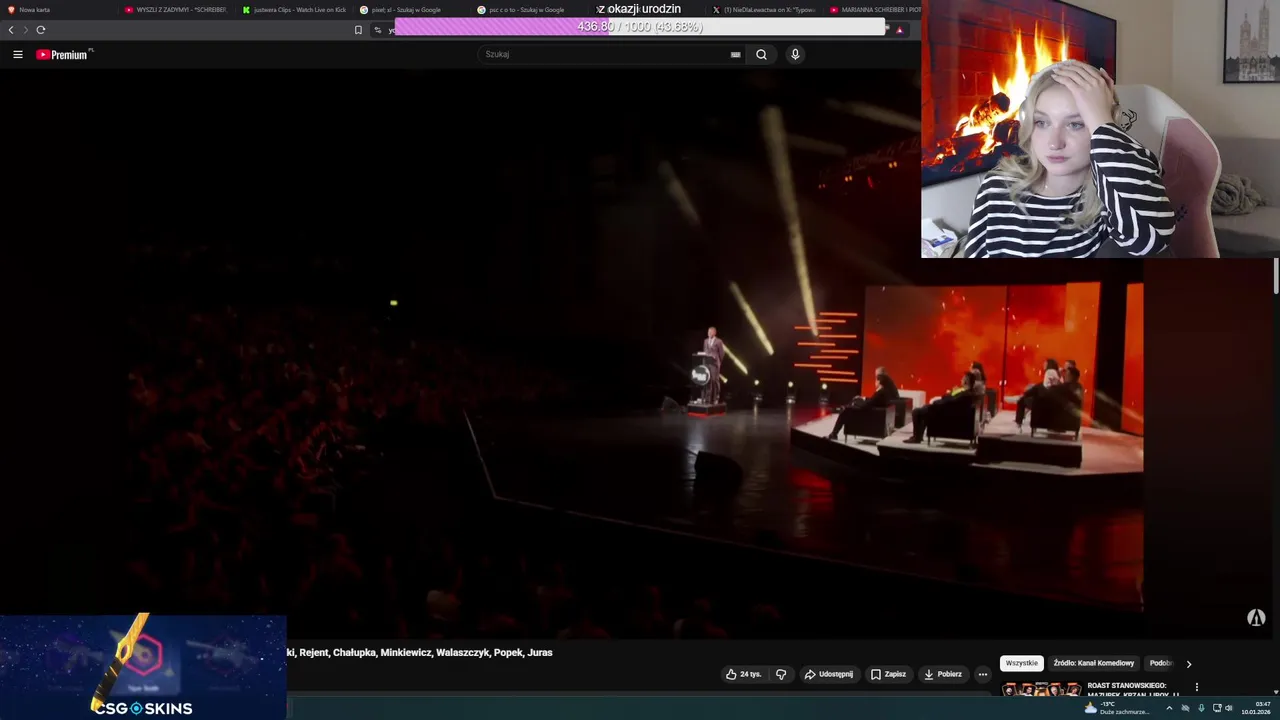Open ROAST STANOWSKIEGO video title link
Viewport: 1280px width, 720px height.
tap(1133, 689)
